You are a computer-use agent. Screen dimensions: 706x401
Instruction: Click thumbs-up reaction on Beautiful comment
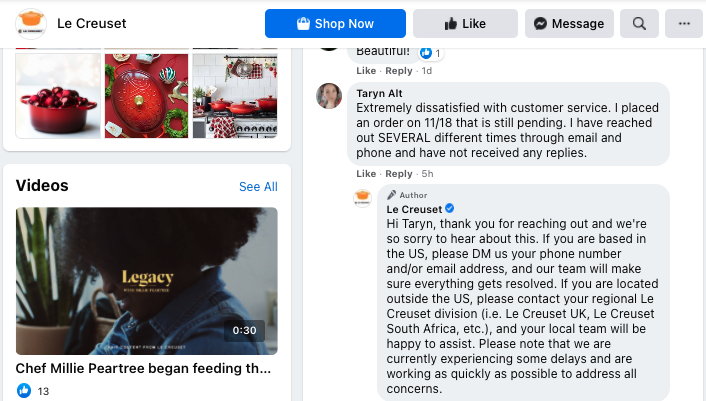(426, 53)
